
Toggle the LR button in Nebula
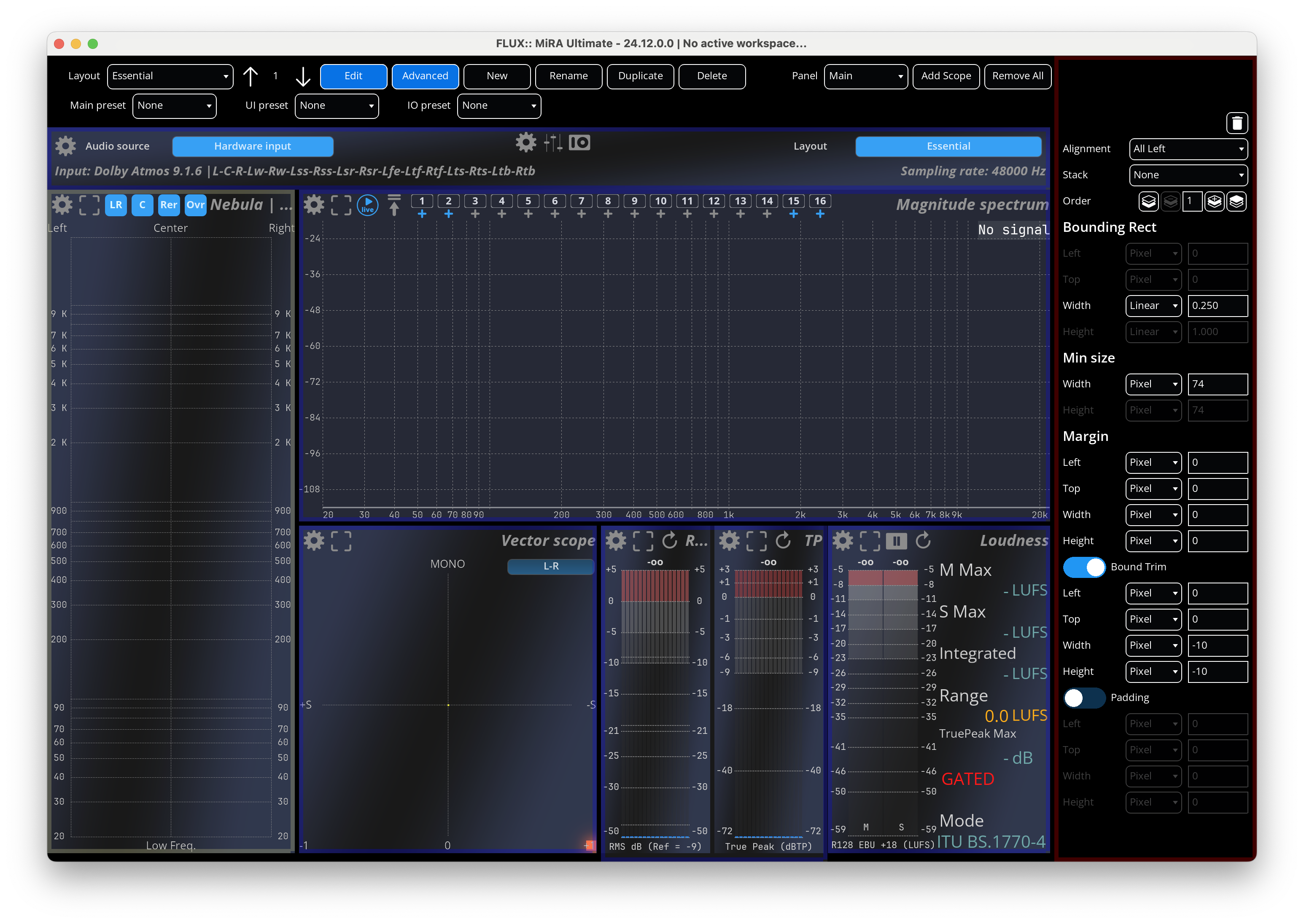pos(116,205)
